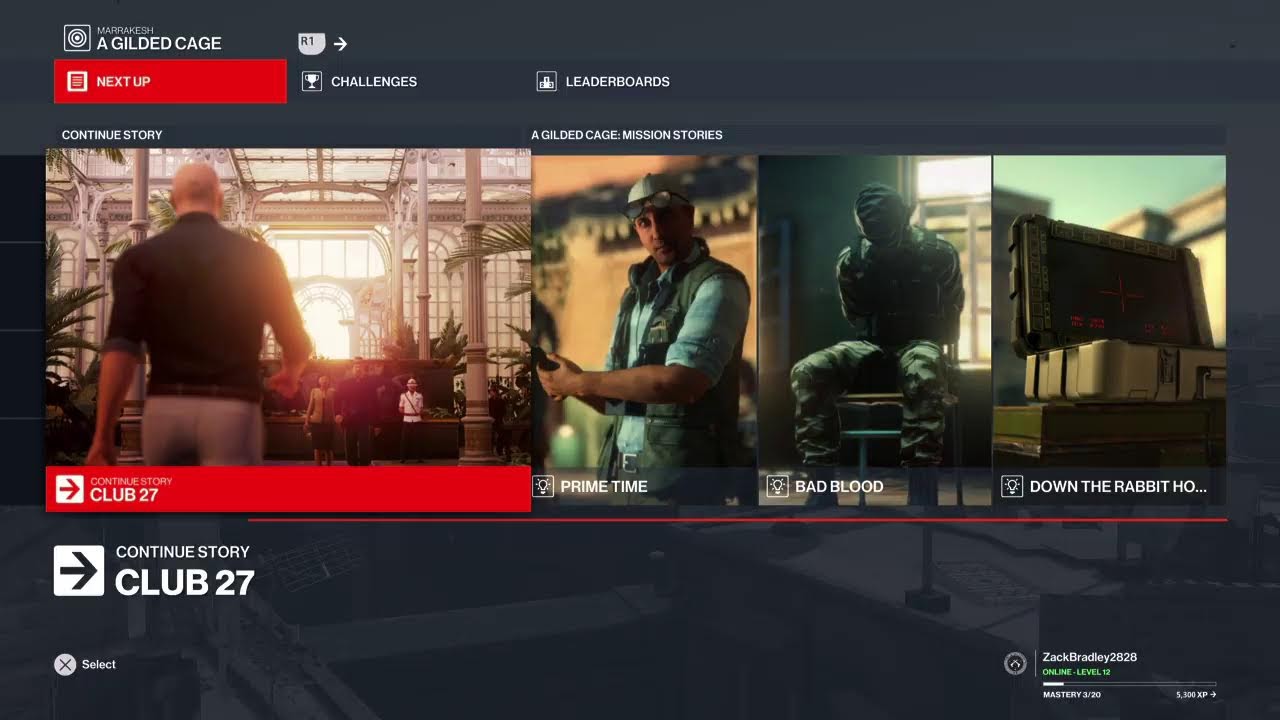This screenshot has width=1280, height=720.
Task: Click the right arrow next to R1
Action: [x=341, y=43]
